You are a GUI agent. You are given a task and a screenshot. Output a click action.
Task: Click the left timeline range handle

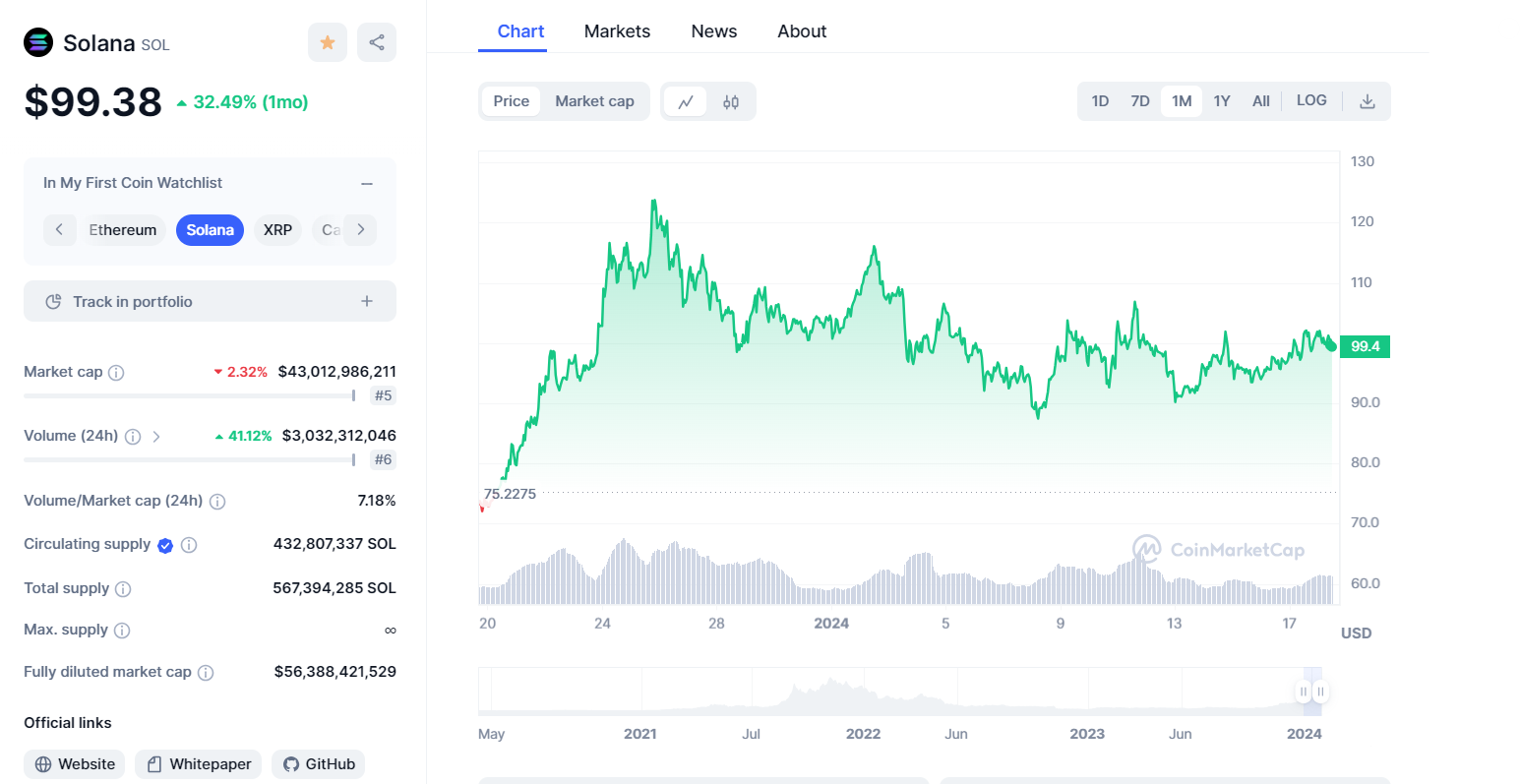[x=1304, y=692]
